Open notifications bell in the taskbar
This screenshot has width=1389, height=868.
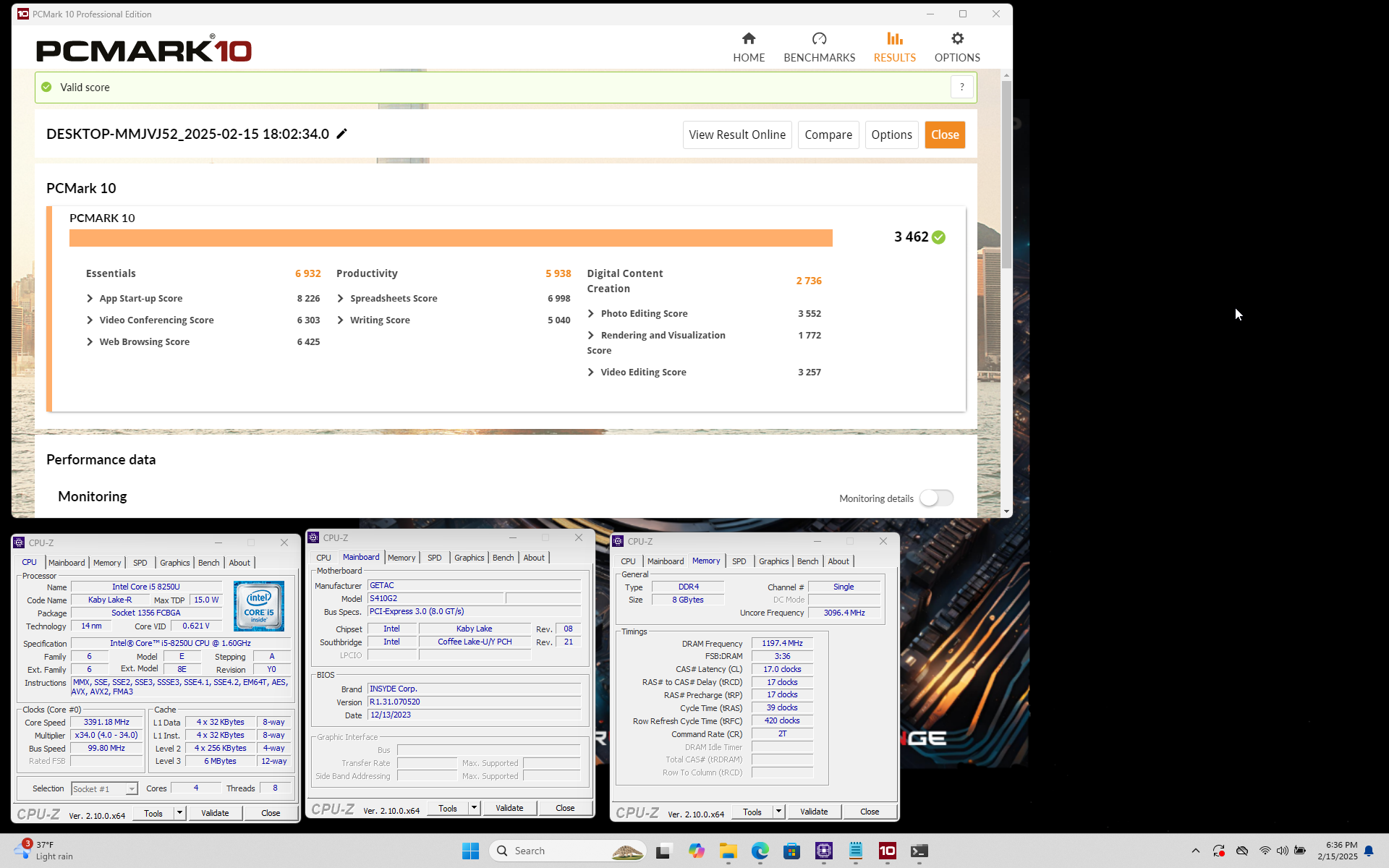(x=1369, y=851)
